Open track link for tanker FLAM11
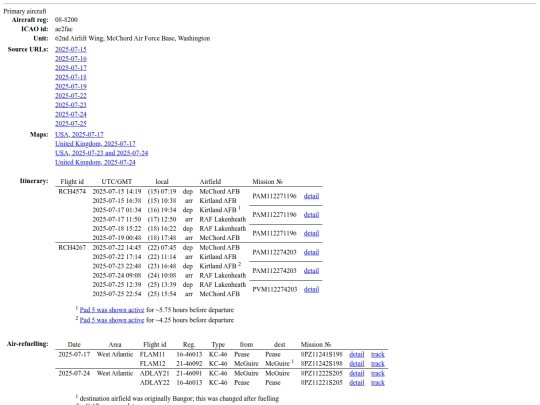The width and height of the screenshot is (540, 405). pos(377,354)
